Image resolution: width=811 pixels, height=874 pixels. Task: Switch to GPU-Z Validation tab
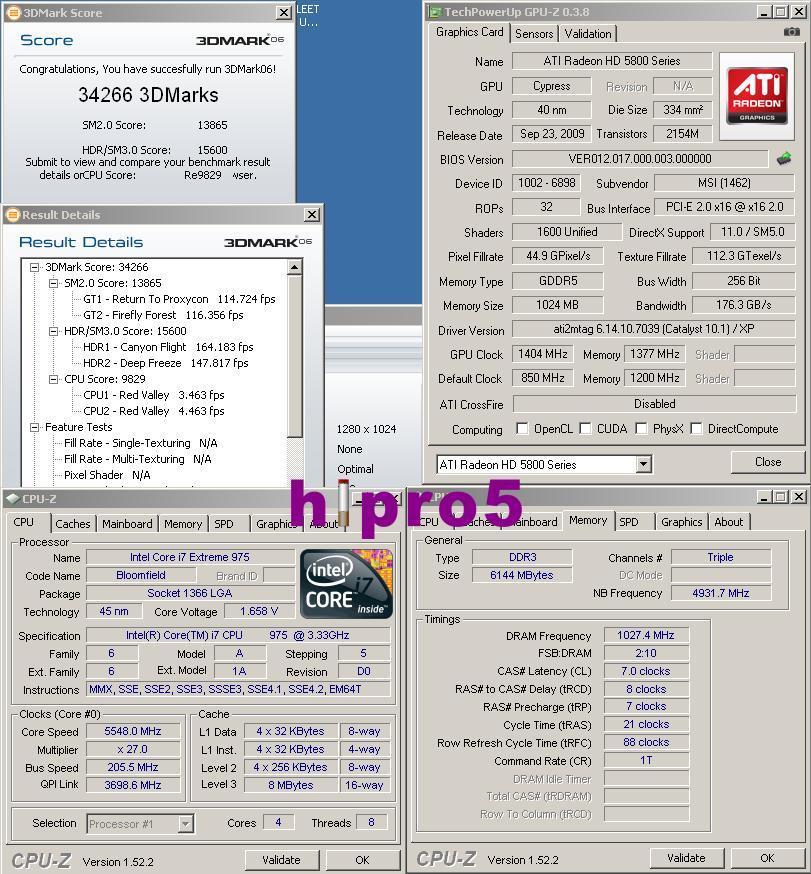pyautogui.click(x=588, y=33)
